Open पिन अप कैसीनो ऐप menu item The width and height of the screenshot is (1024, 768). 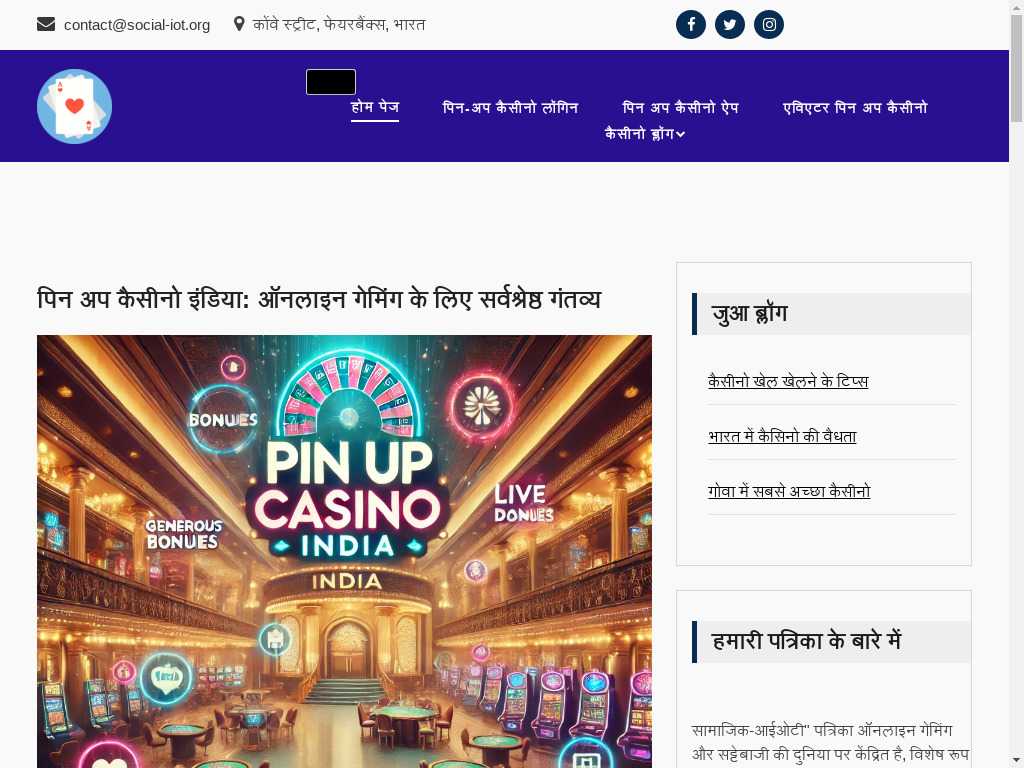[x=680, y=108]
